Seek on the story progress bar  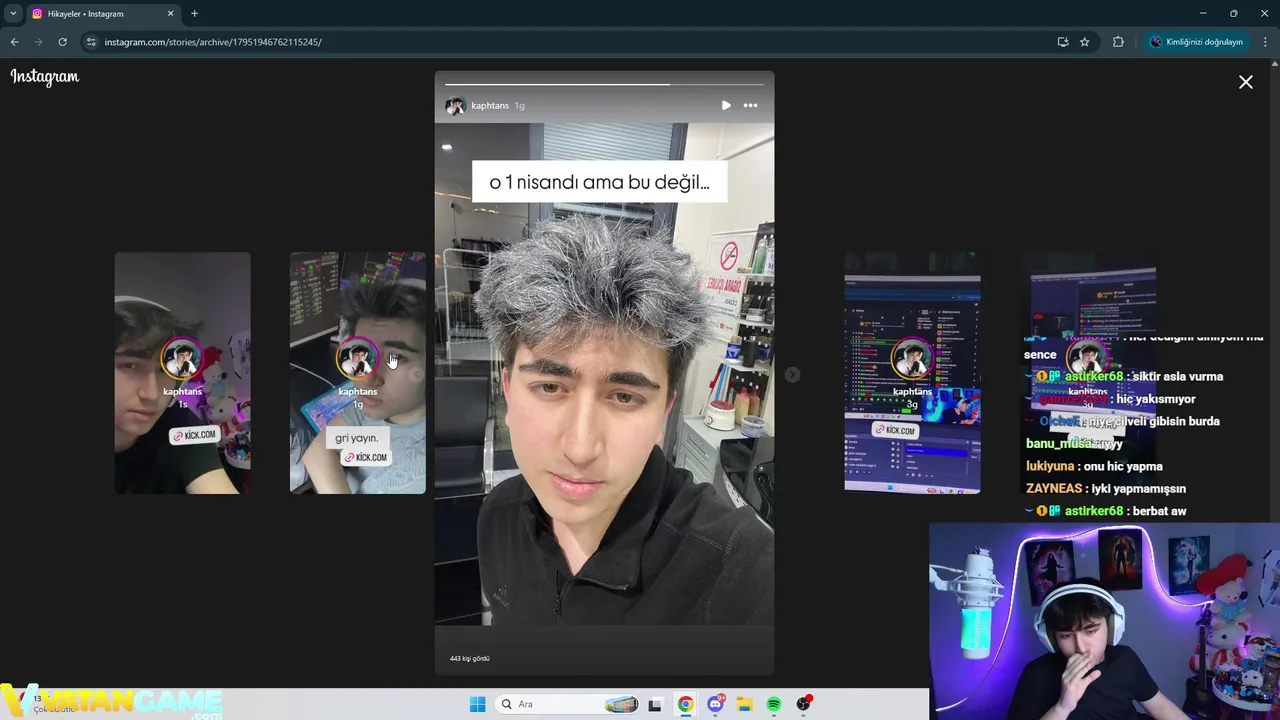pos(604,84)
